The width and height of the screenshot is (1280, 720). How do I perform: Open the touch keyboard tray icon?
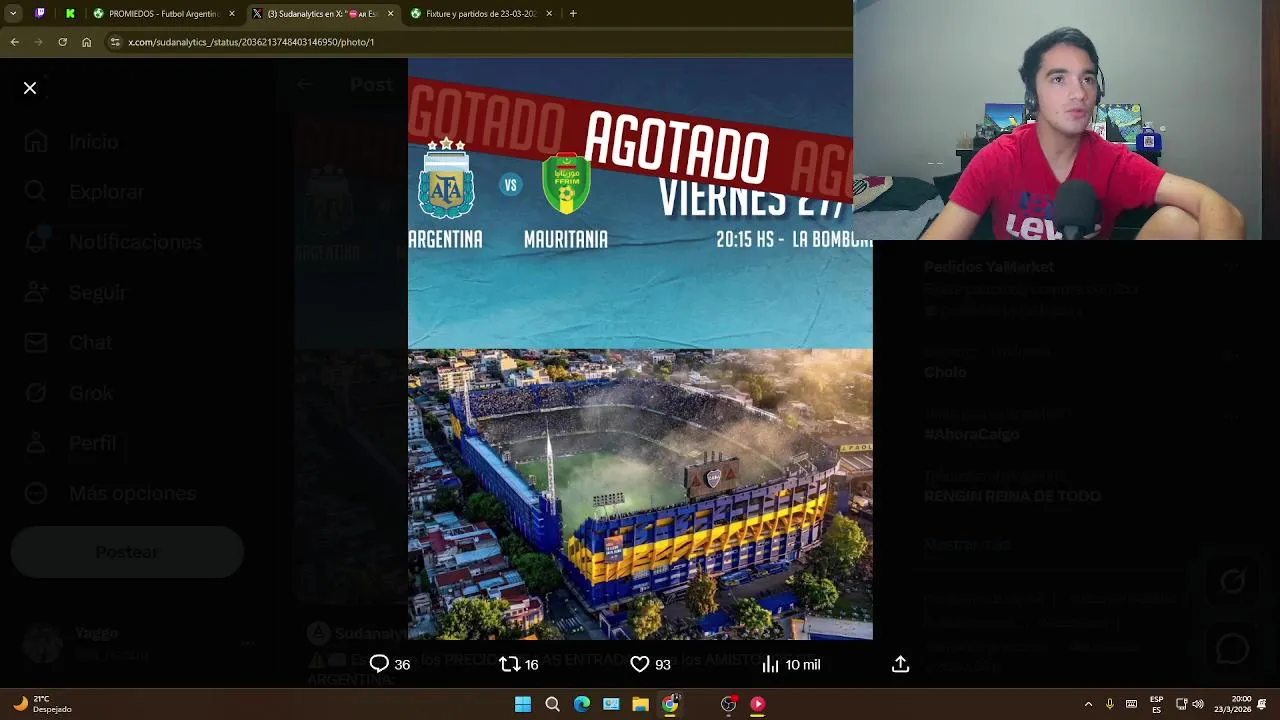tap(1131, 704)
